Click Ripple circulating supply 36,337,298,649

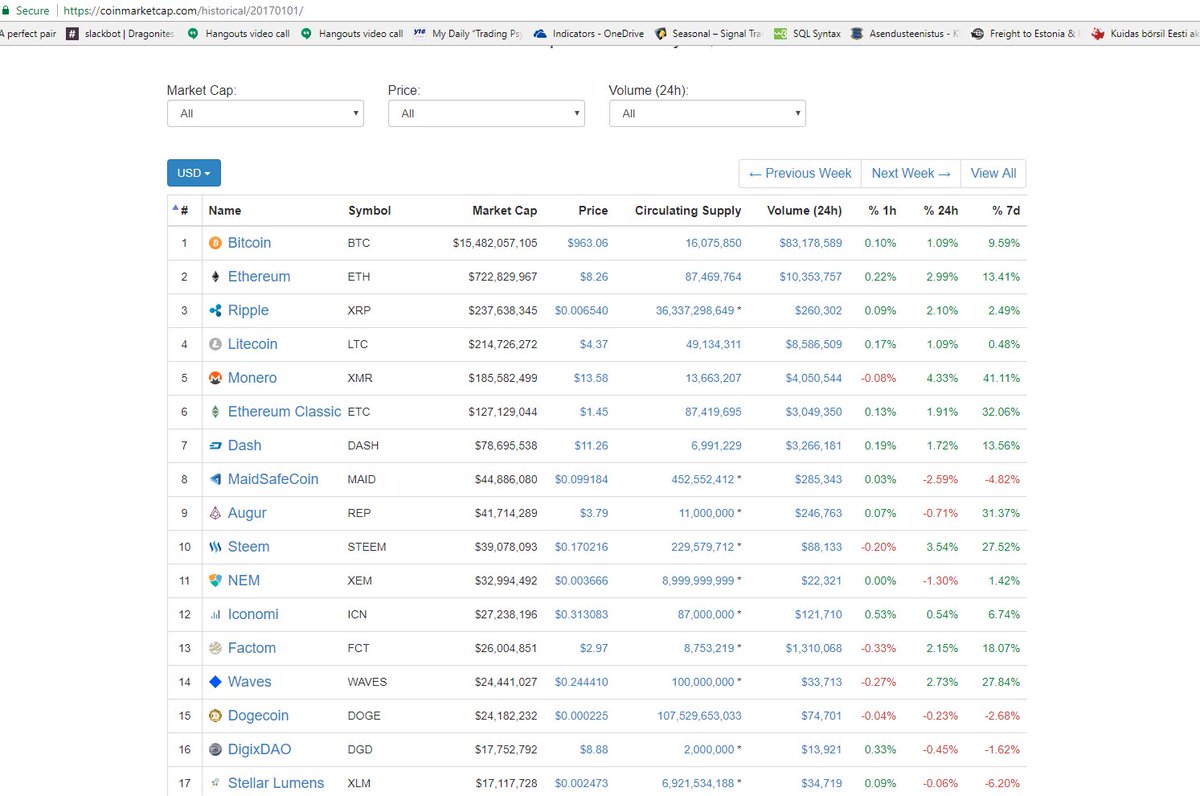[x=695, y=311]
